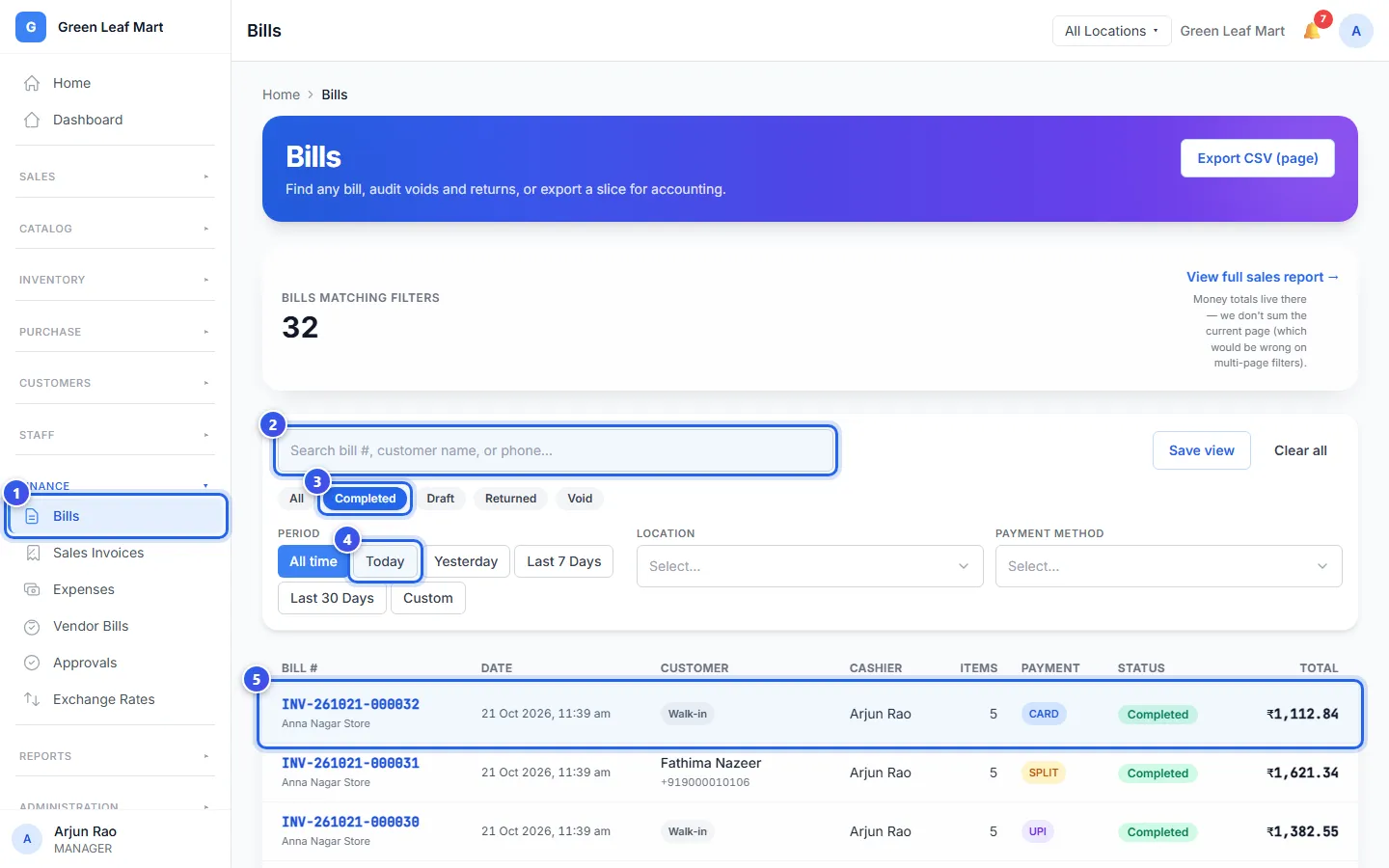Open the user avatar menu in header
Image resolution: width=1389 pixels, height=868 pixels.
1356,31
